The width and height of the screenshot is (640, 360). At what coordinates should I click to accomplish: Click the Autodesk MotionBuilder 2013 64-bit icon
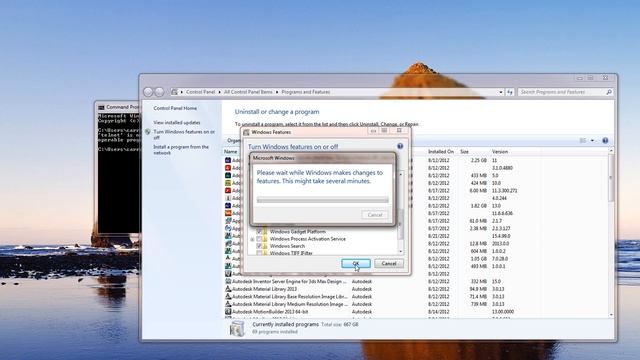(228, 312)
